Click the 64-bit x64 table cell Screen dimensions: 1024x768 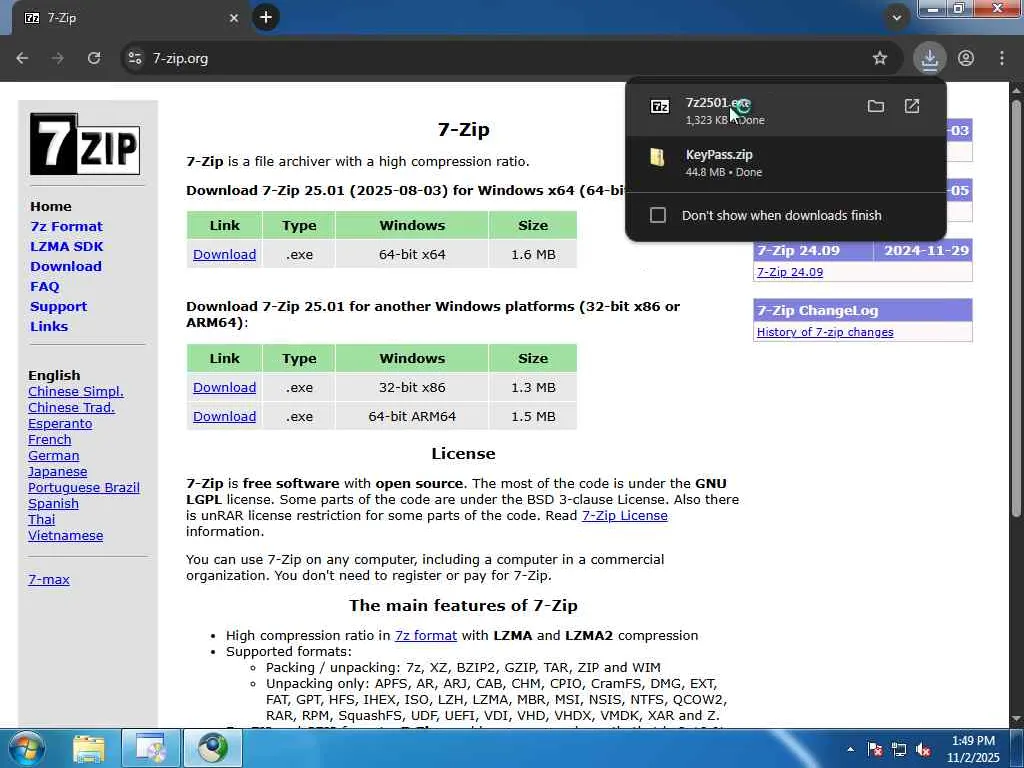[x=412, y=255]
